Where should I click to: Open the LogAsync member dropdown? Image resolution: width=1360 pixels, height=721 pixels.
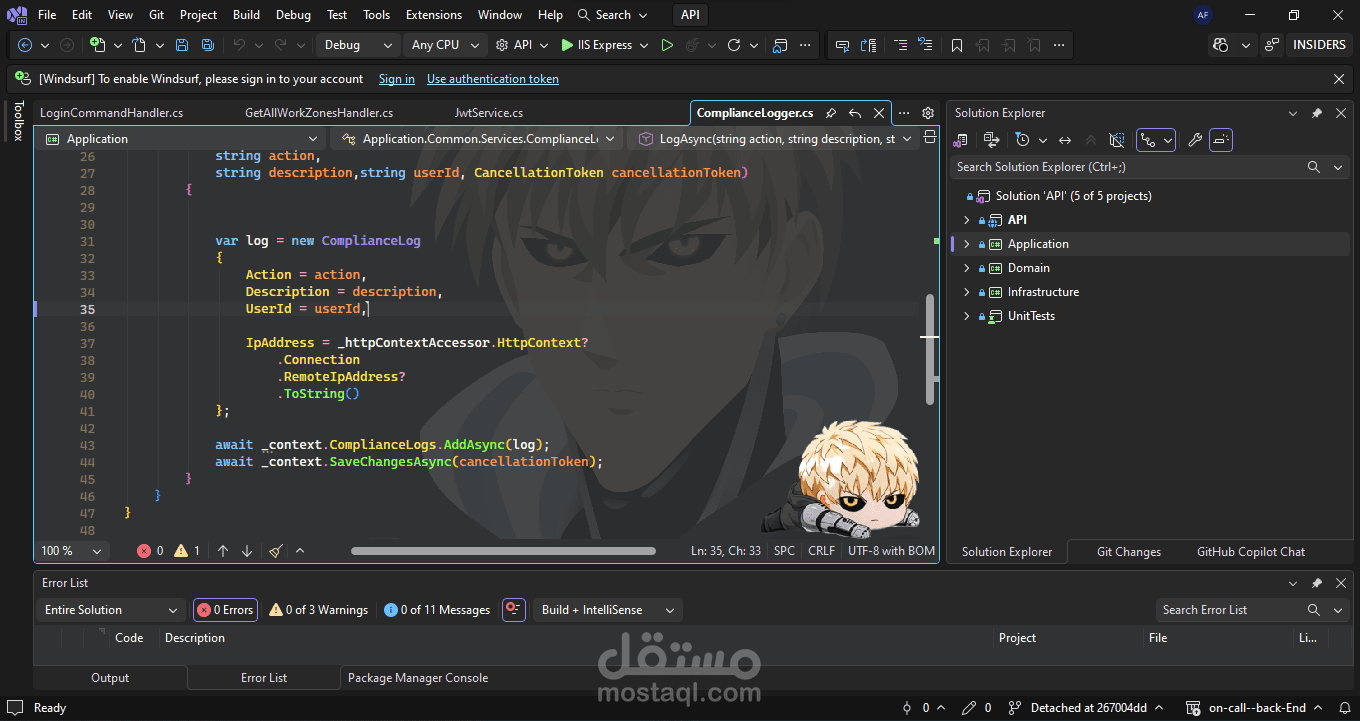pyautogui.click(x=775, y=139)
